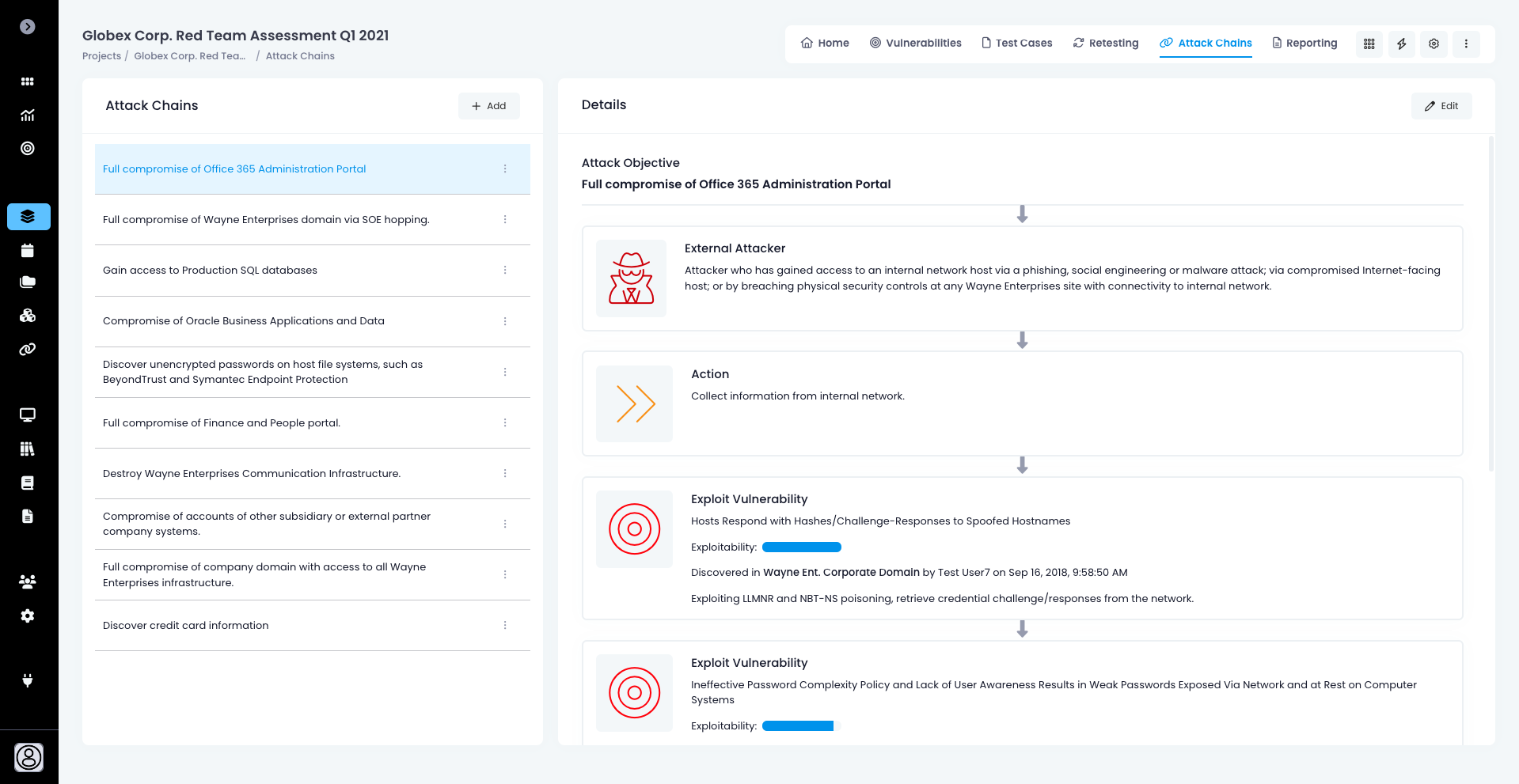1519x784 pixels.
Task: Click the Edit details button
Action: pos(1441,106)
